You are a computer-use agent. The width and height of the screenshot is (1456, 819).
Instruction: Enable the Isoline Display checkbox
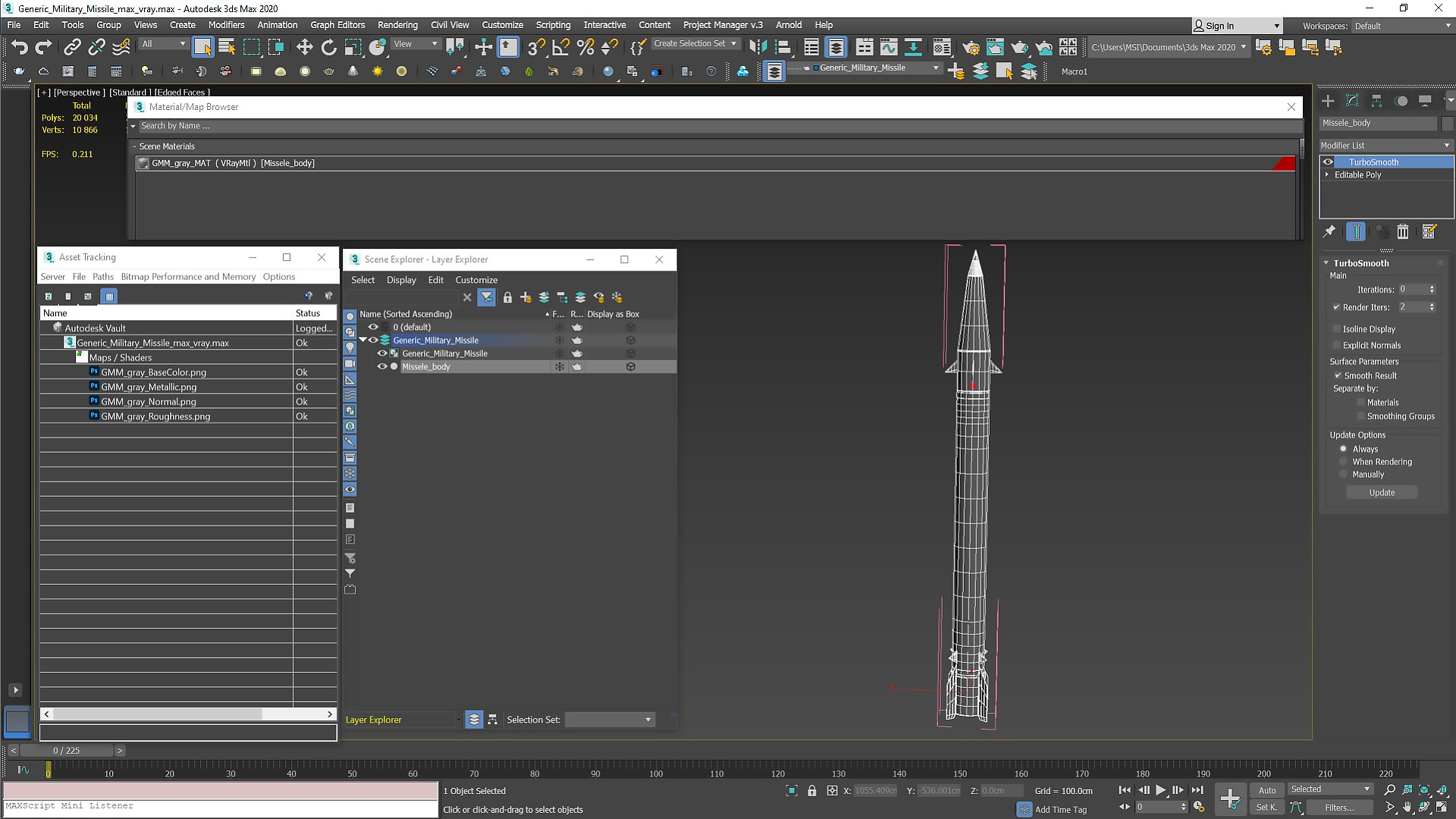click(1337, 329)
